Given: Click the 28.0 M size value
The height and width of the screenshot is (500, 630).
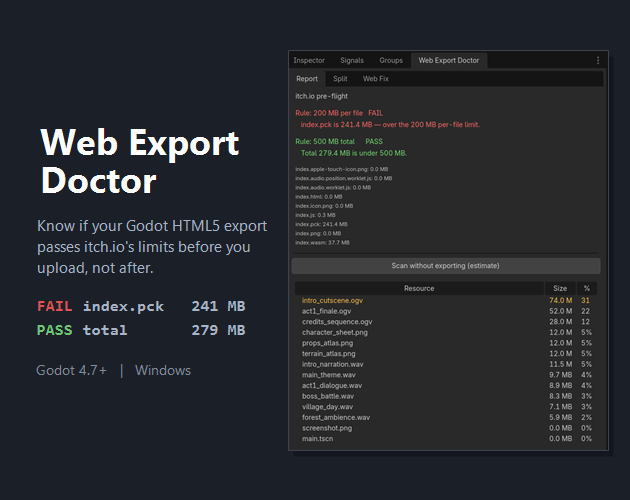Looking at the screenshot, I should pos(560,322).
